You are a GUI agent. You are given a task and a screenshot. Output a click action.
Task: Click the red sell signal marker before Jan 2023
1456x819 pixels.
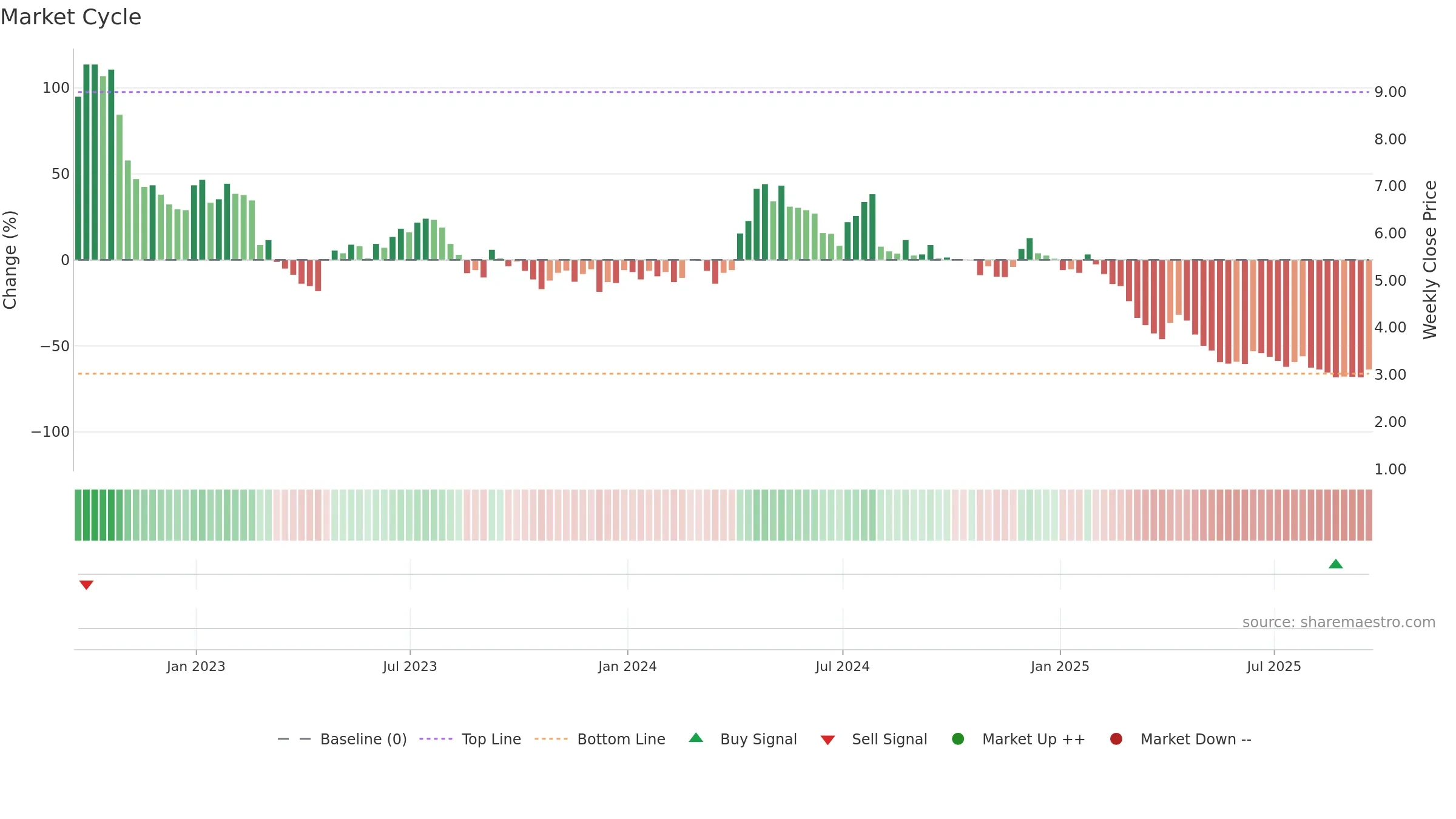[86, 585]
